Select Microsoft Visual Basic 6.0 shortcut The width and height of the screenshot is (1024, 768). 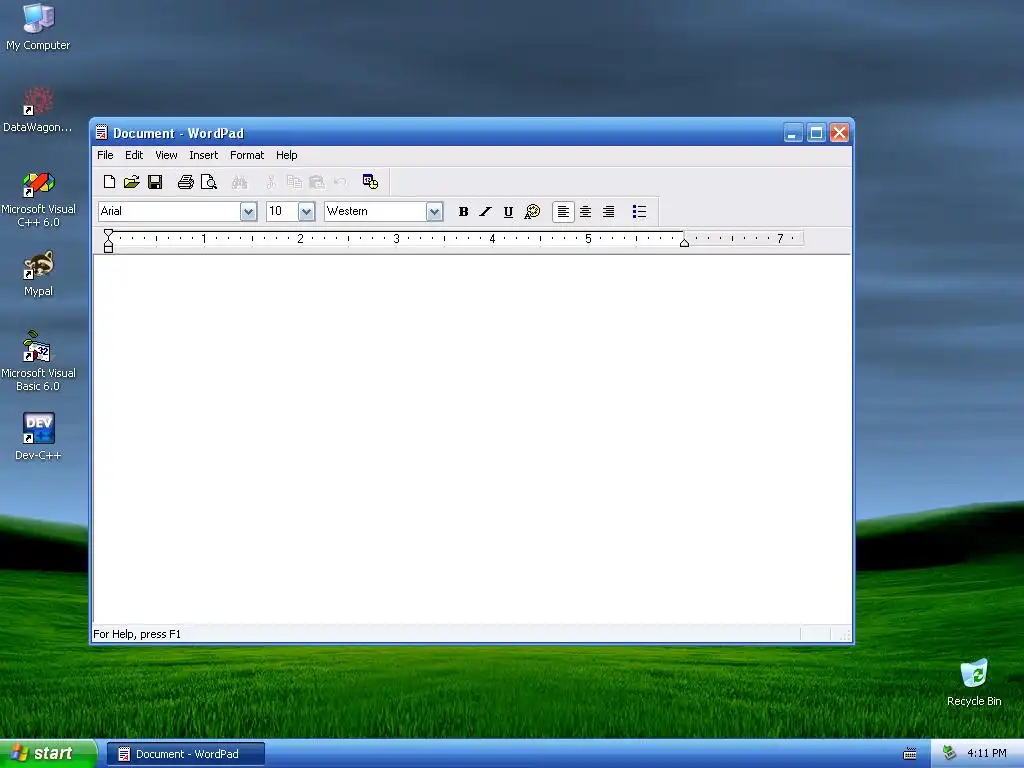coord(38,361)
